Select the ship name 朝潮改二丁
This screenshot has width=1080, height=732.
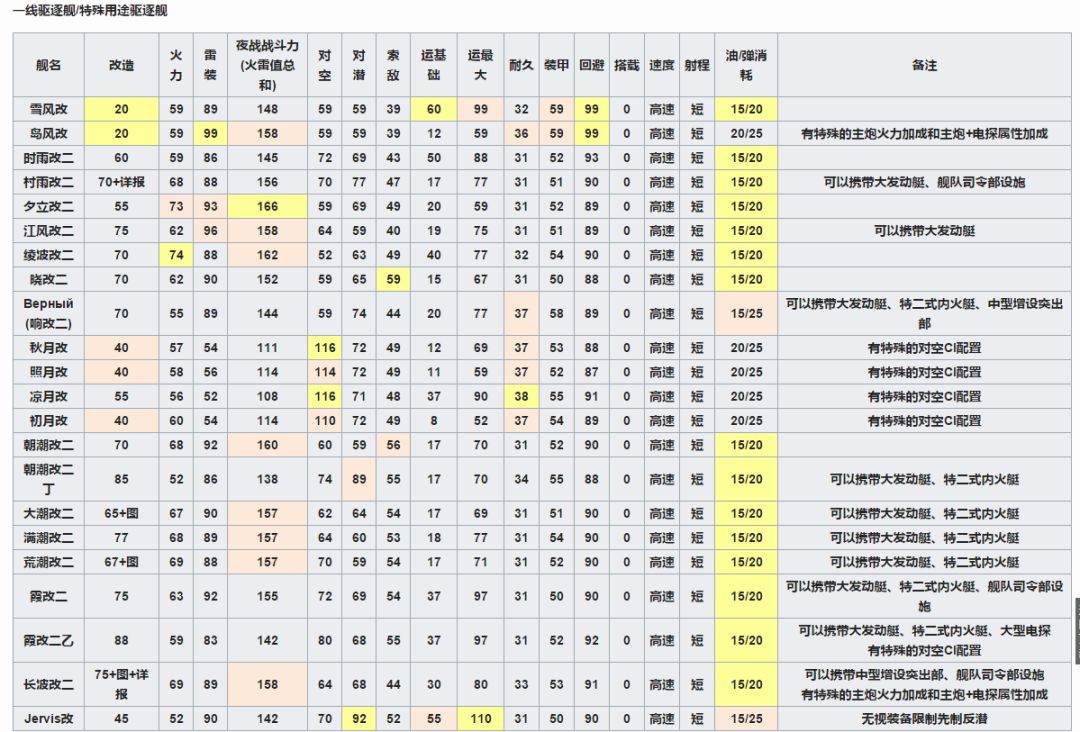pos(48,479)
